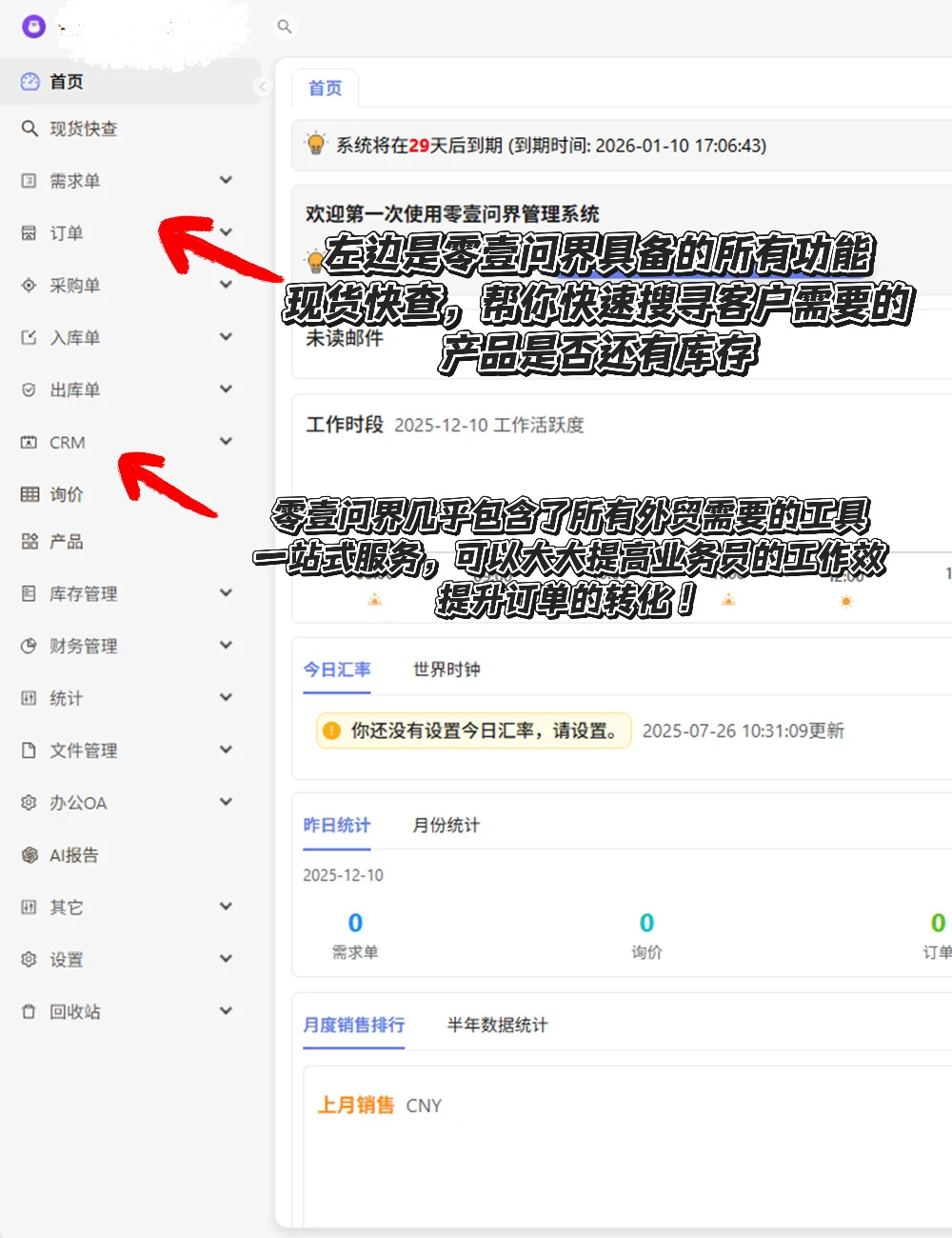952x1238 pixels.
Task: Click the 首页 home icon in sidebar
Action: 30,82
